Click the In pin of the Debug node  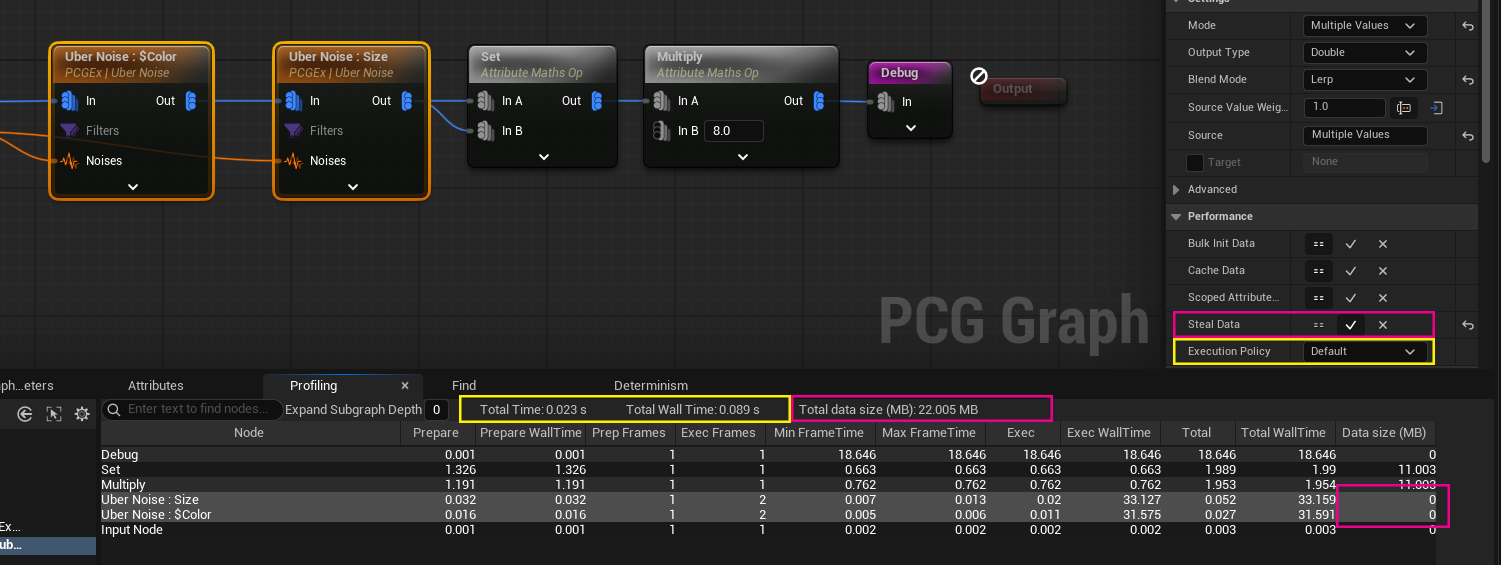[x=886, y=101]
